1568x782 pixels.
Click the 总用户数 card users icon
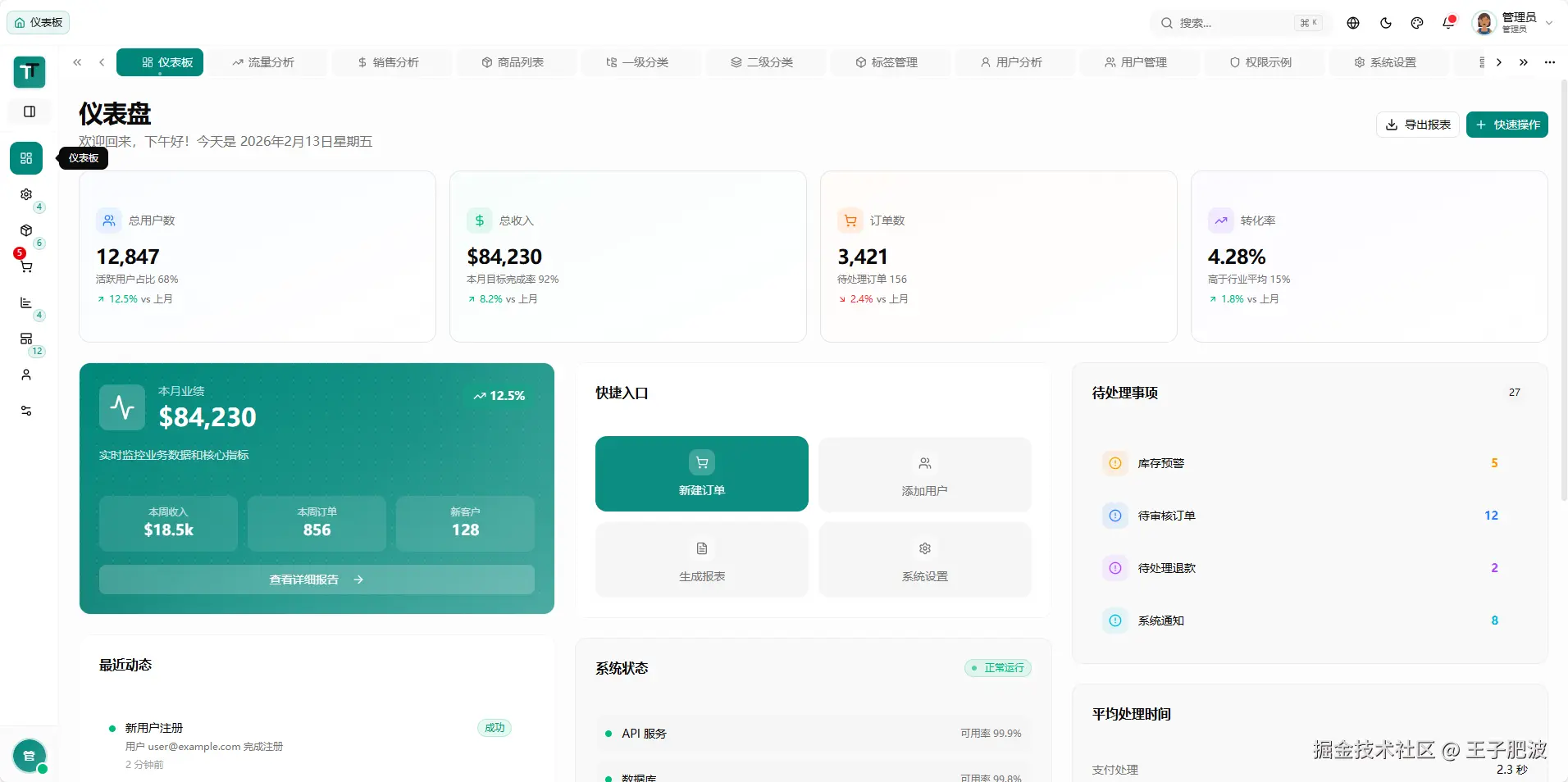[109, 221]
